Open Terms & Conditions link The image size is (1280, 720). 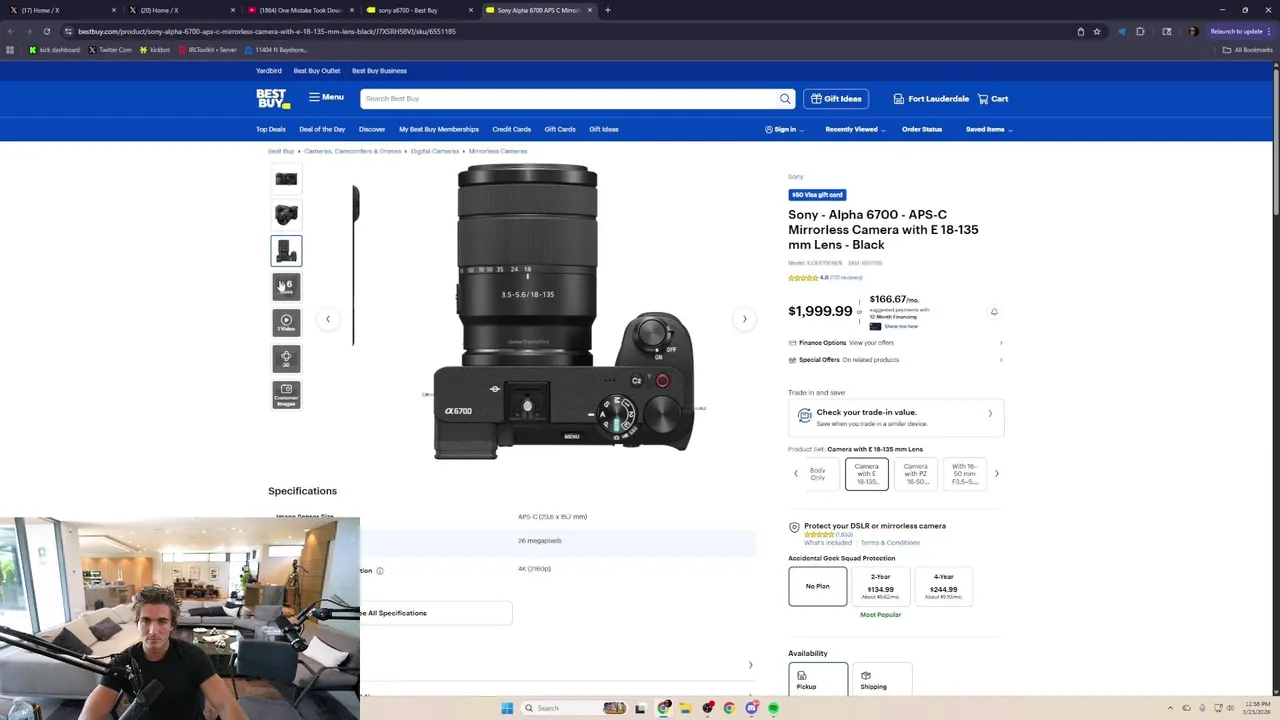(890, 543)
